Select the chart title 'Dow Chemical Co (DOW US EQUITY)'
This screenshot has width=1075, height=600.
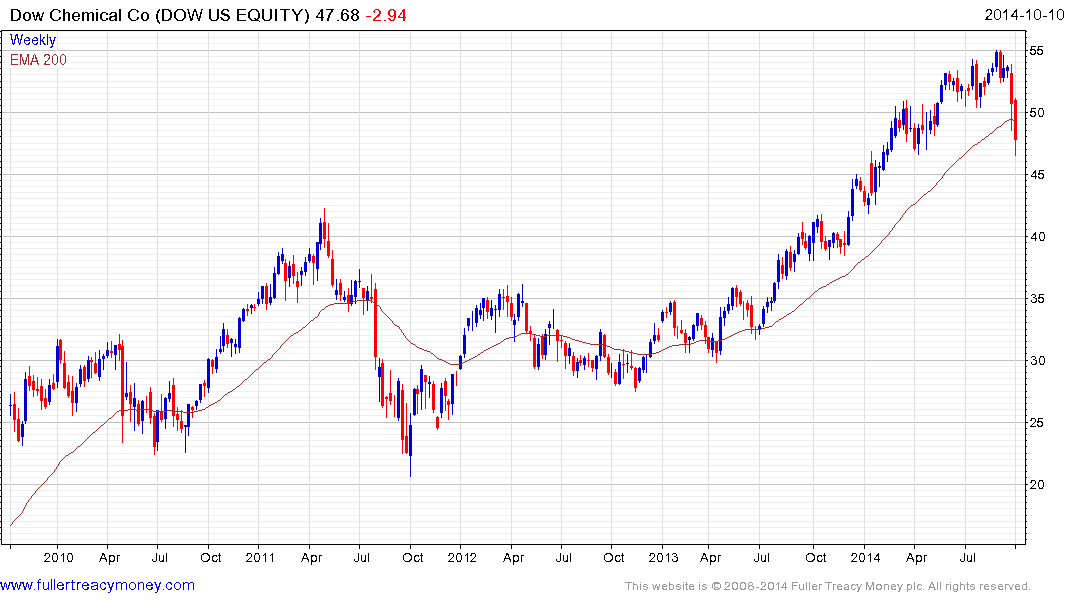point(160,15)
